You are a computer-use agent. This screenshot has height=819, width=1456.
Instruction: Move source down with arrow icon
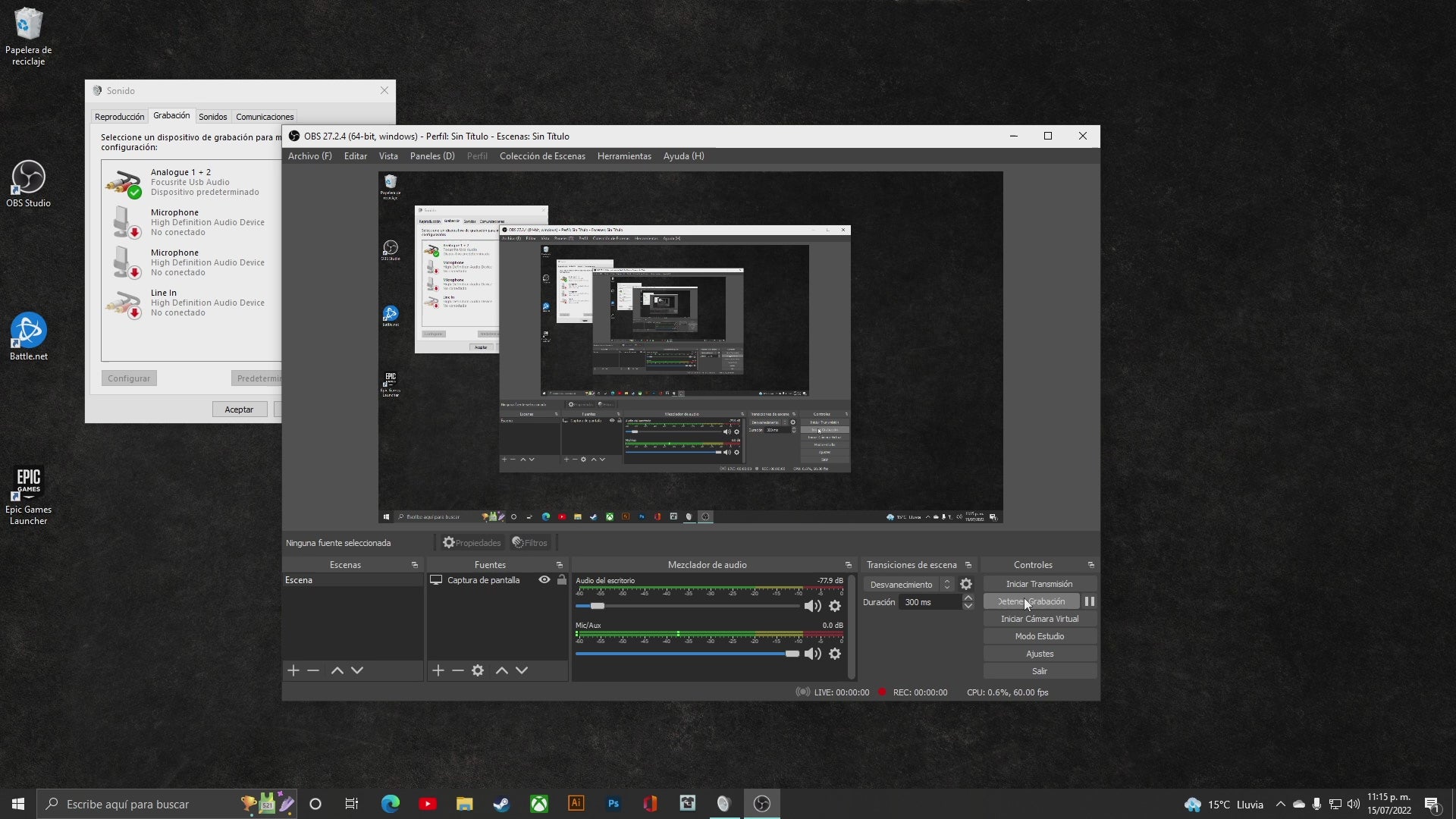[x=522, y=670]
